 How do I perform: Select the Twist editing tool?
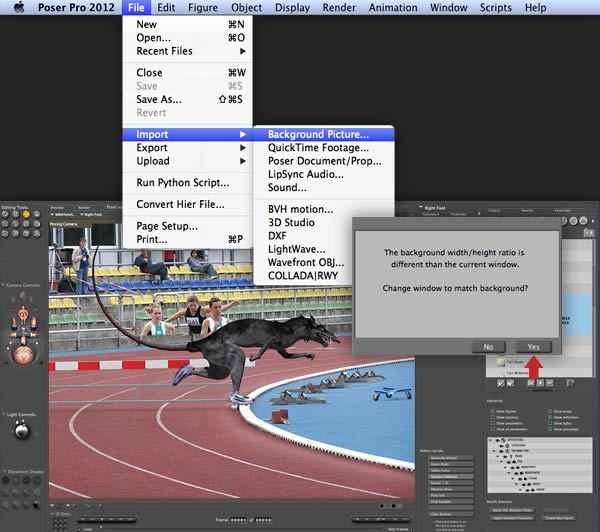(x=16, y=214)
